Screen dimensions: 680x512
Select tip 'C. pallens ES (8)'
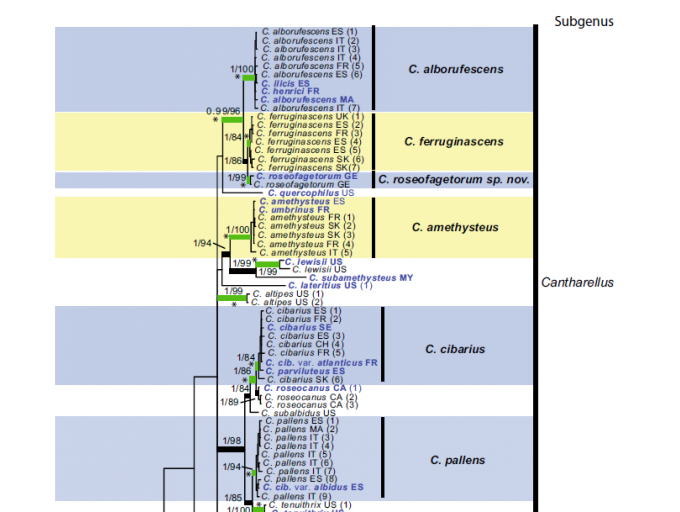(x=300, y=479)
